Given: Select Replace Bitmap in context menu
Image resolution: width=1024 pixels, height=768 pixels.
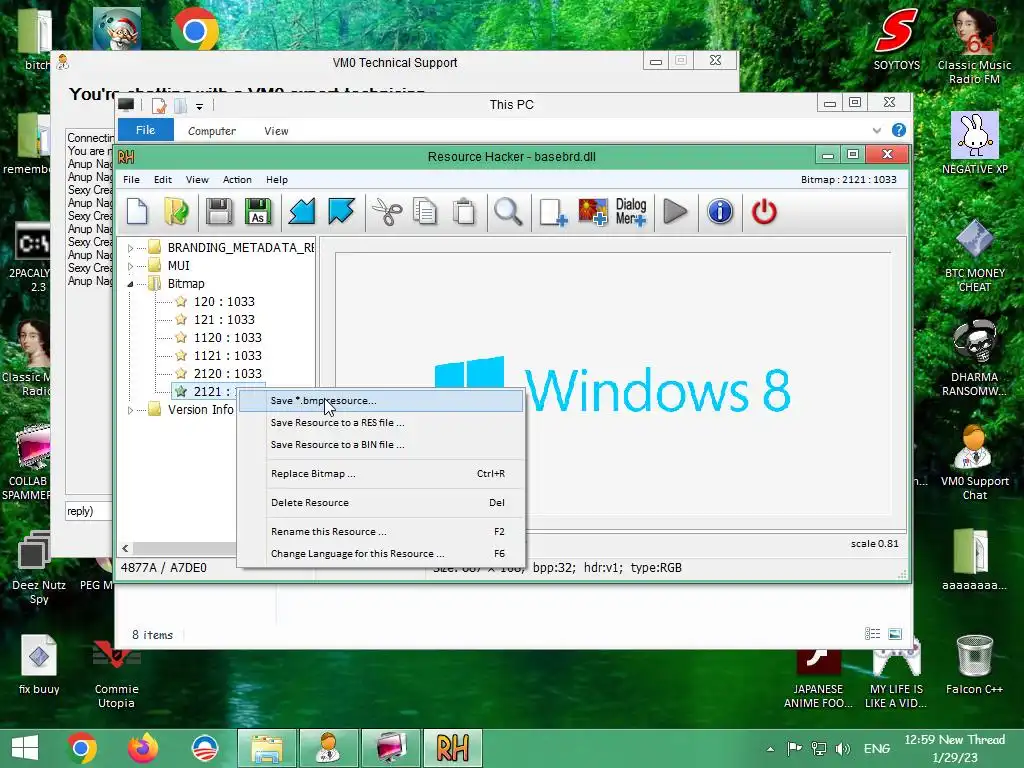Looking at the screenshot, I should (381, 473).
